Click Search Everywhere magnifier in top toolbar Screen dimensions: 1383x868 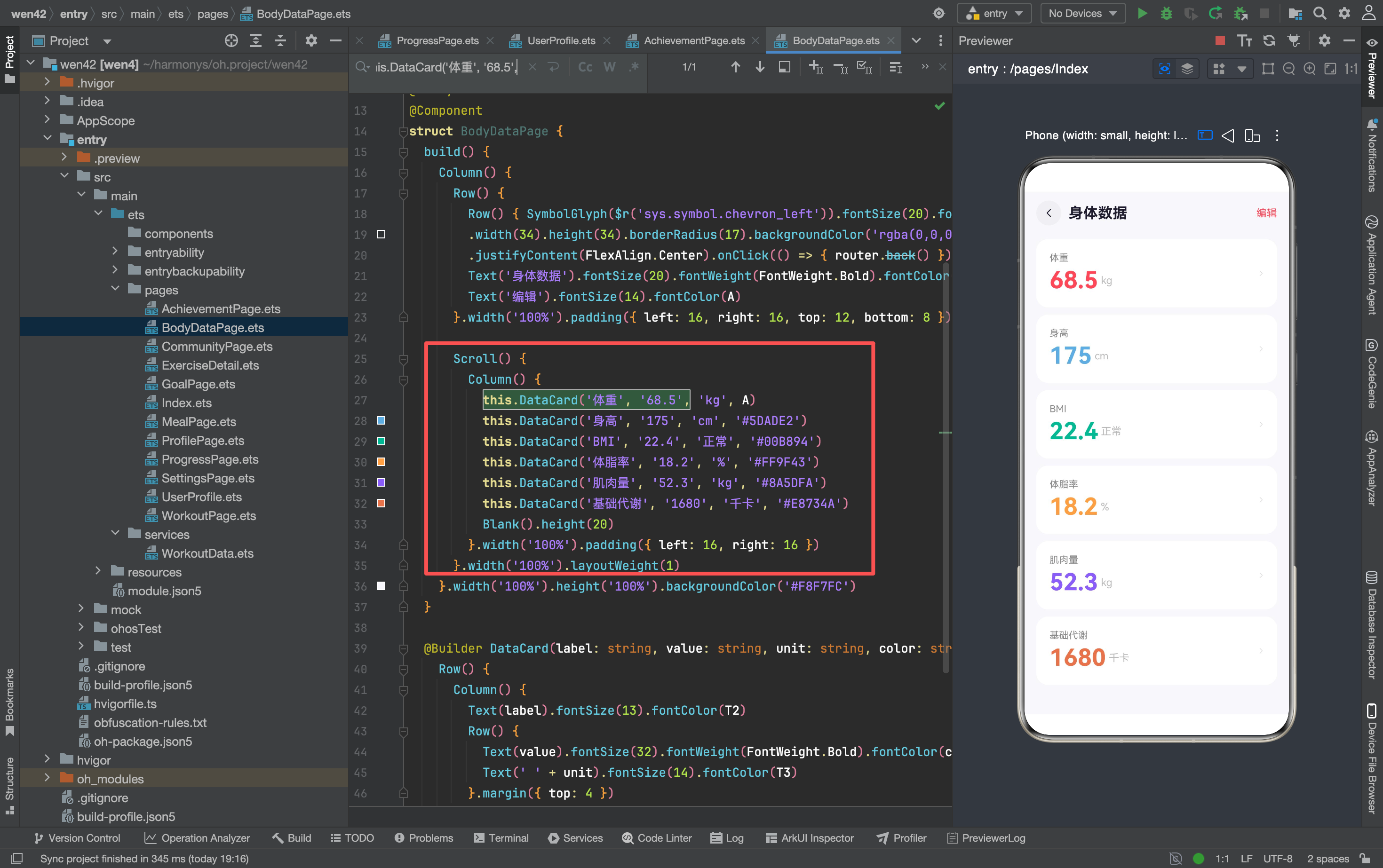[x=1320, y=13]
